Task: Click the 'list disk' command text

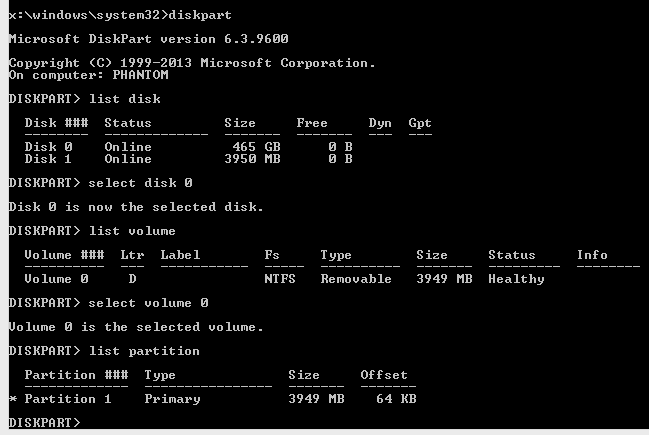Action: tap(125, 99)
